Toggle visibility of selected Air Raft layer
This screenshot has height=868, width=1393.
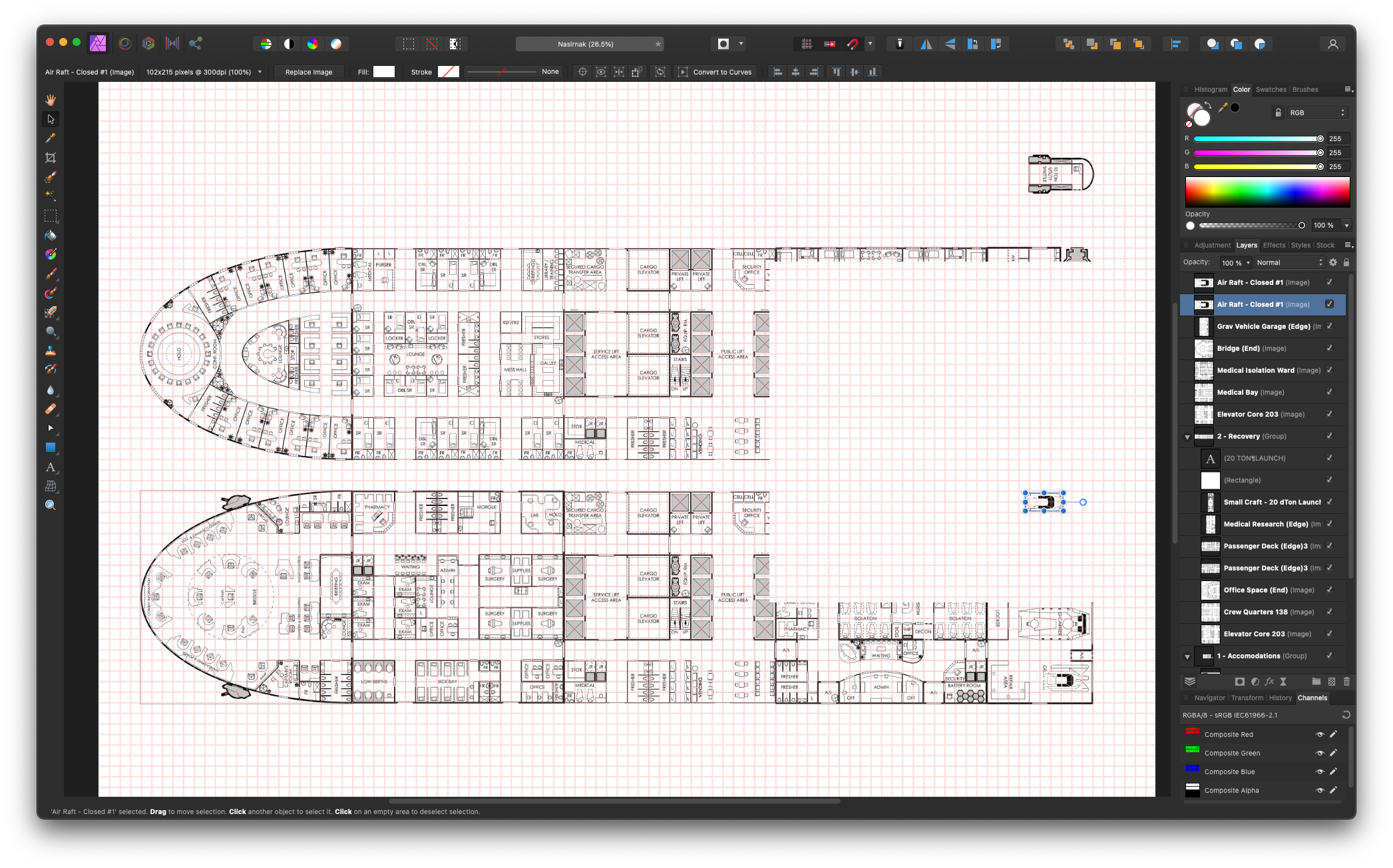coord(1329,304)
